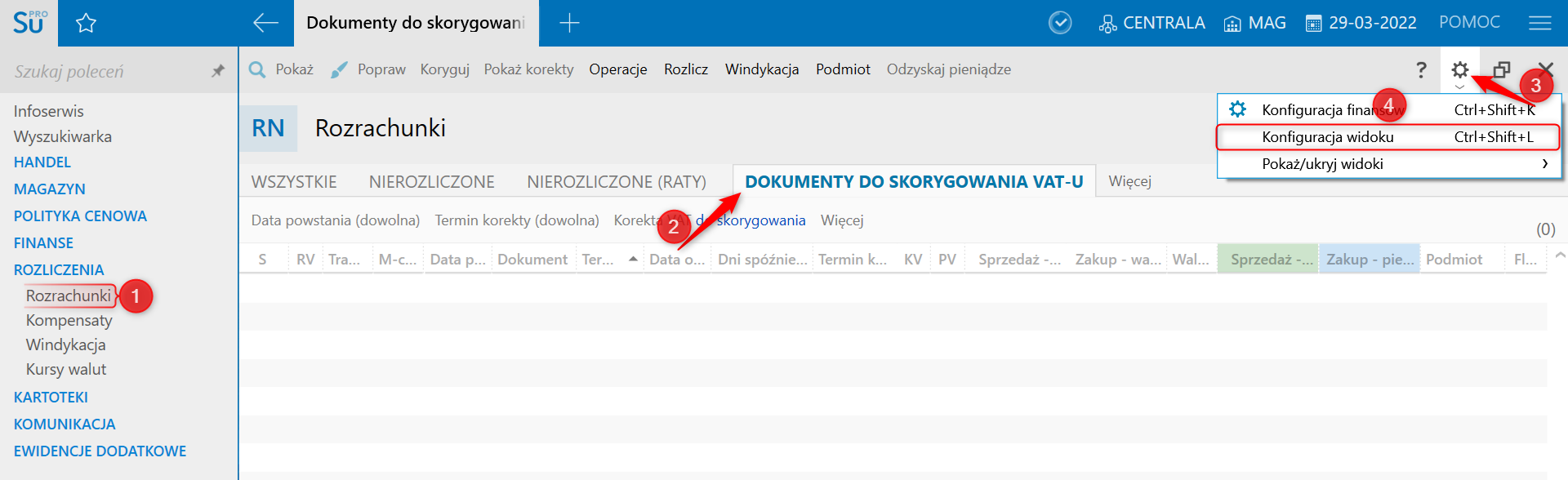Open the Operacje toolbar menu
The height and width of the screenshot is (480, 1568).
[618, 69]
